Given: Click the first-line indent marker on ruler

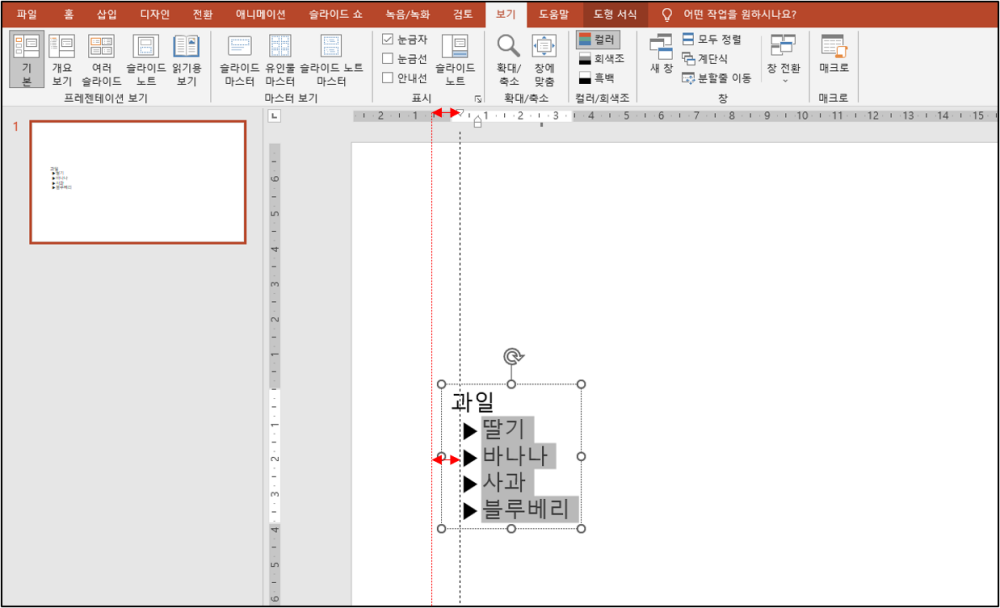Looking at the screenshot, I should click(x=461, y=114).
